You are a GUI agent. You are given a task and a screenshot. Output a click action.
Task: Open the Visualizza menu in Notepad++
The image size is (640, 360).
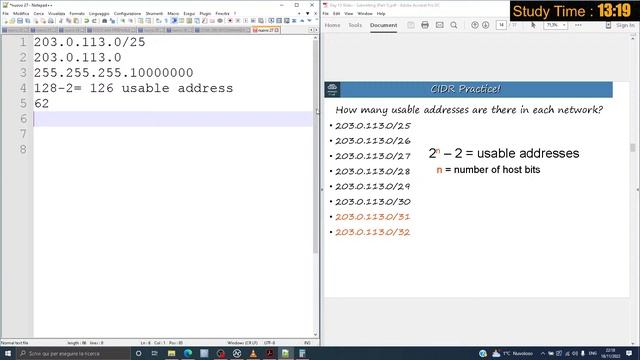tap(56, 13)
